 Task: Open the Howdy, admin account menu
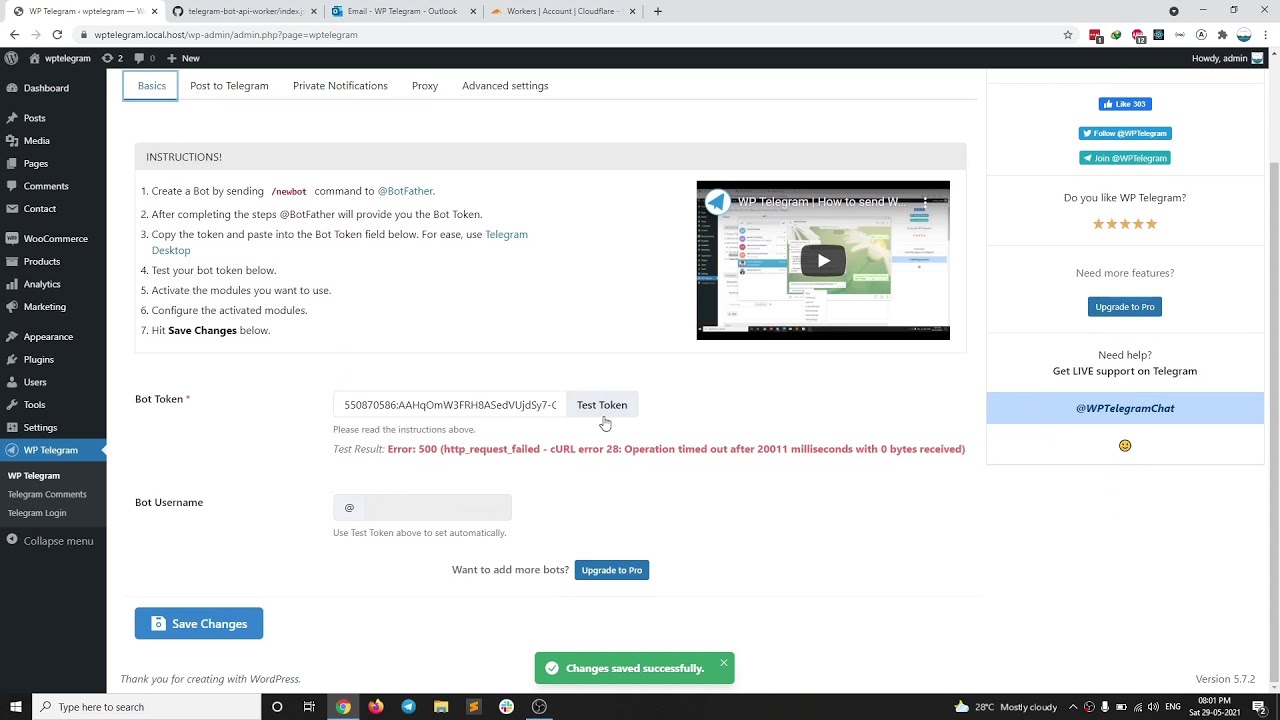click(x=1227, y=58)
